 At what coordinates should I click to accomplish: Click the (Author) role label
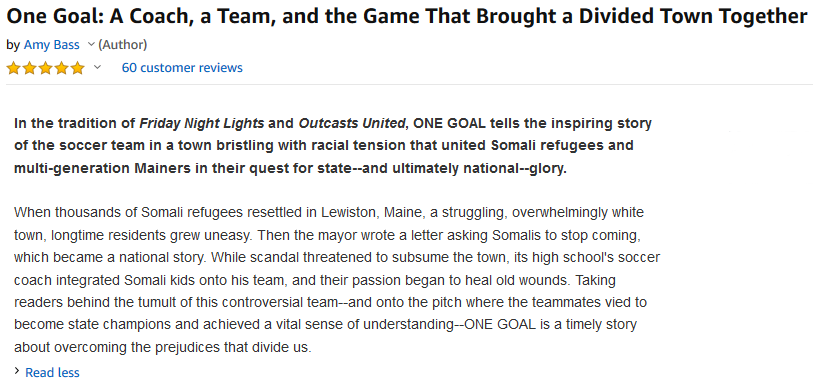tap(122, 45)
